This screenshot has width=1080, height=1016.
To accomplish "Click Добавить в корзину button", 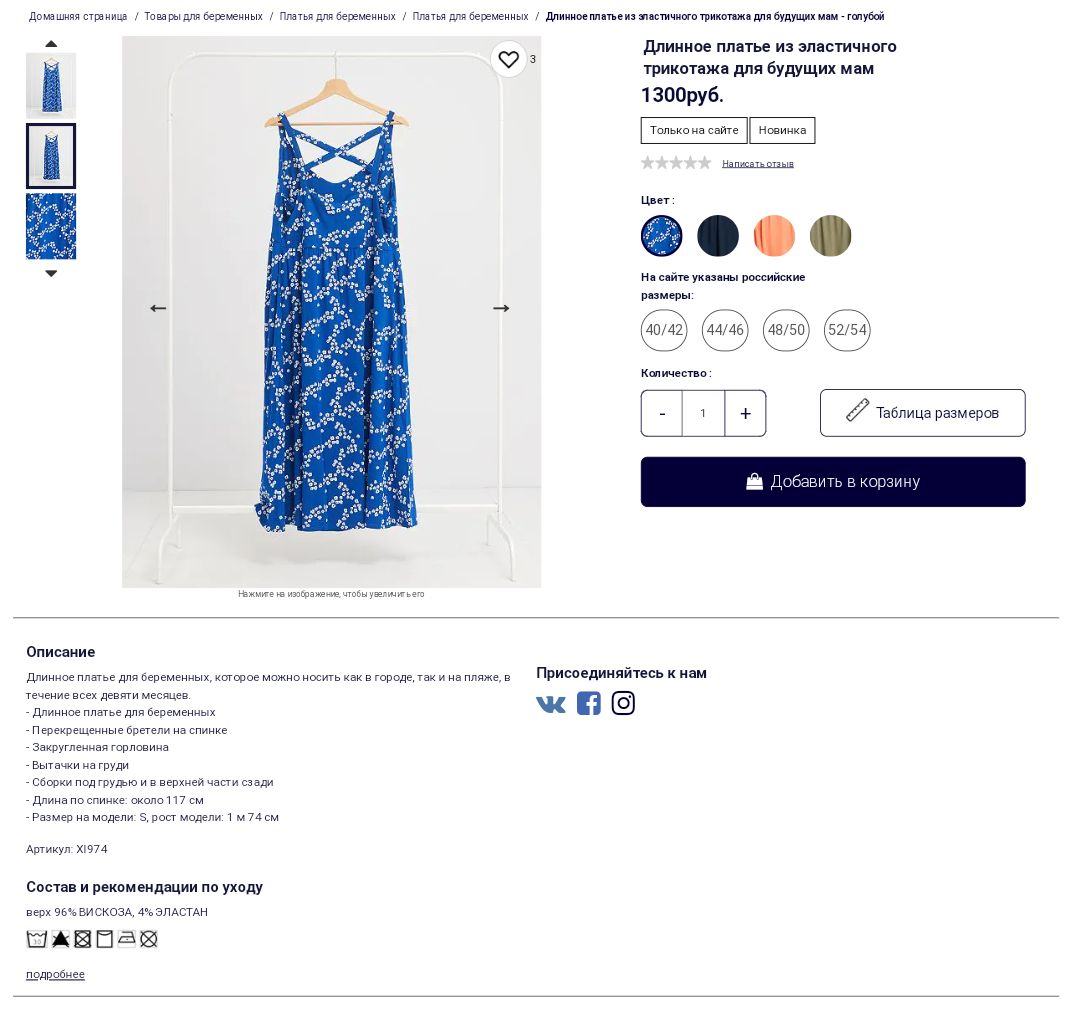I will pyautogui.click(x=833, y=482).
